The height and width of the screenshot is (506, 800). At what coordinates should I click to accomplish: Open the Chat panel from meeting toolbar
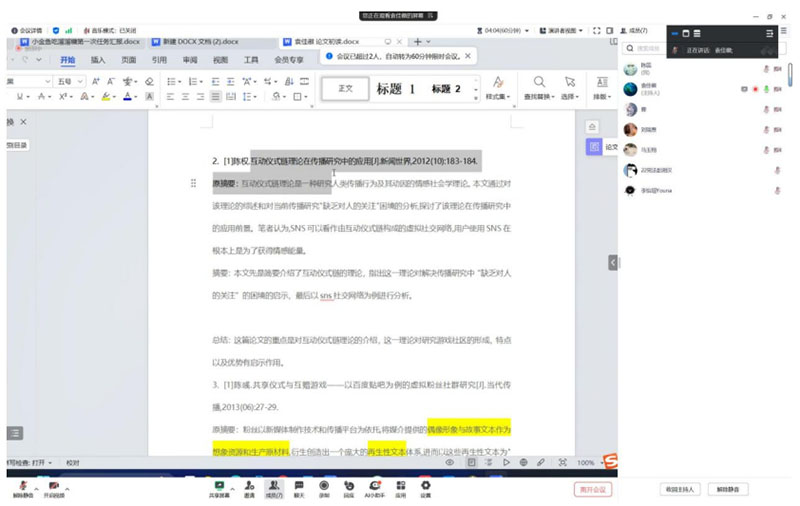point(299,485)
